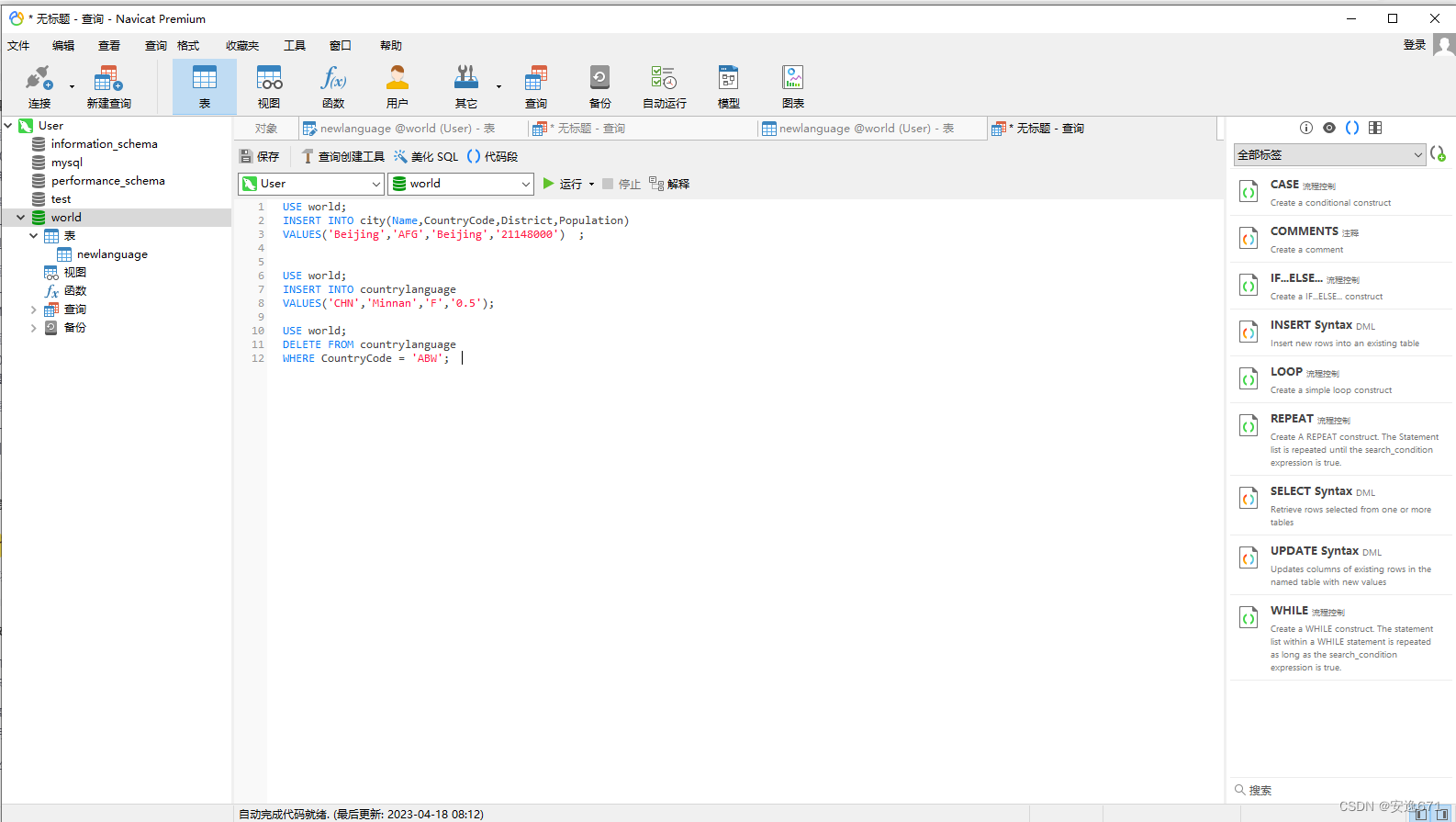Screen dimensions: 1456x822
Task: Run the query with 运行
Action: (x=562, y=184)
